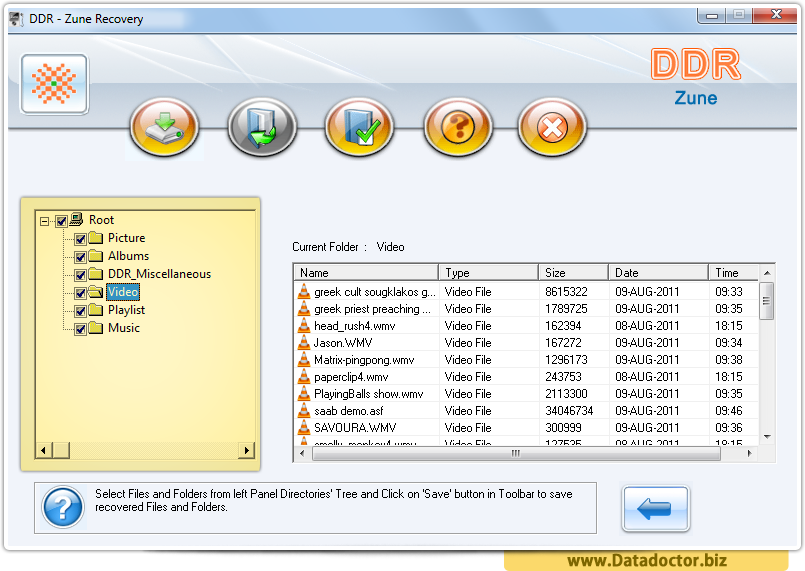Select the Picture tree item
Viewport: 805px width, 571px height.
[x=126, y=238]
